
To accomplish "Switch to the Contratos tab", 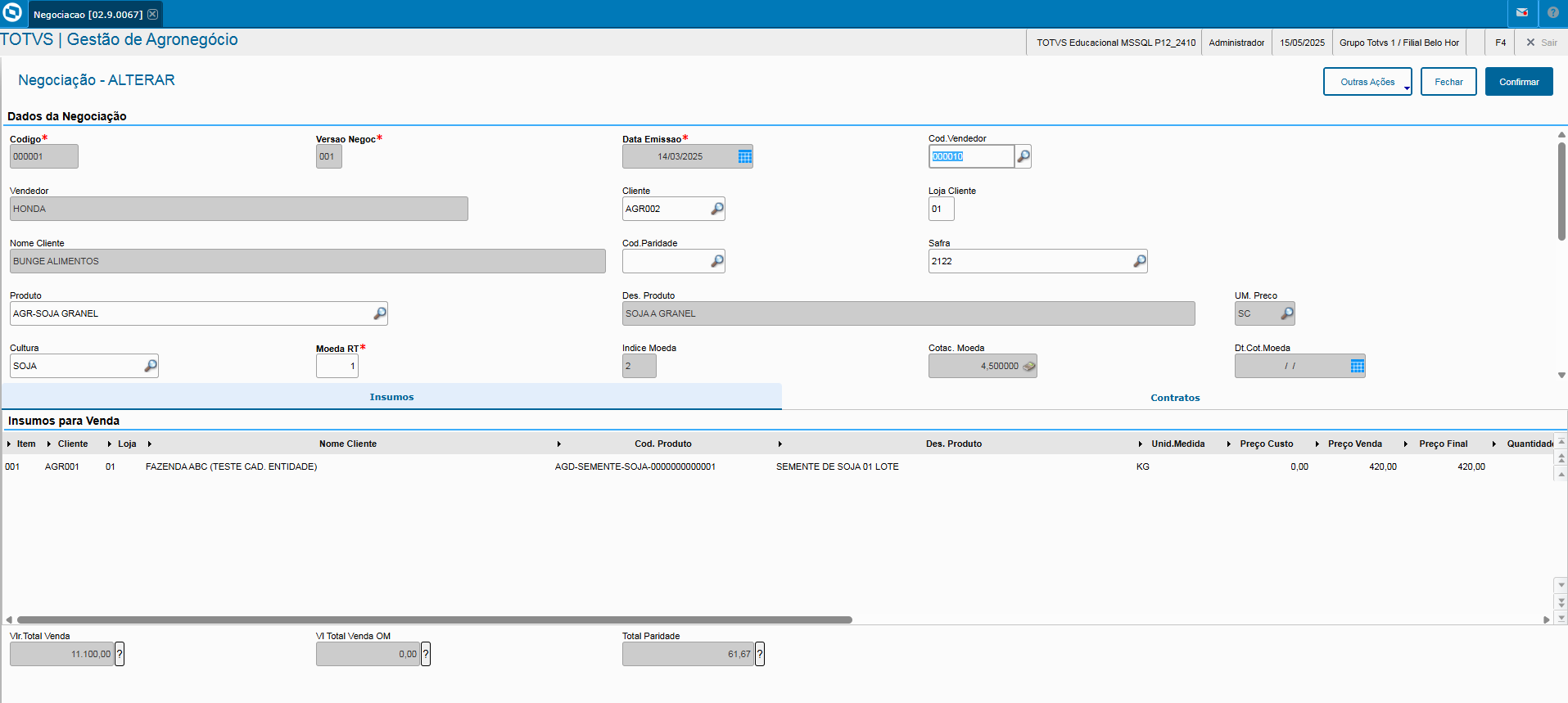I will tap(1175, 398).
